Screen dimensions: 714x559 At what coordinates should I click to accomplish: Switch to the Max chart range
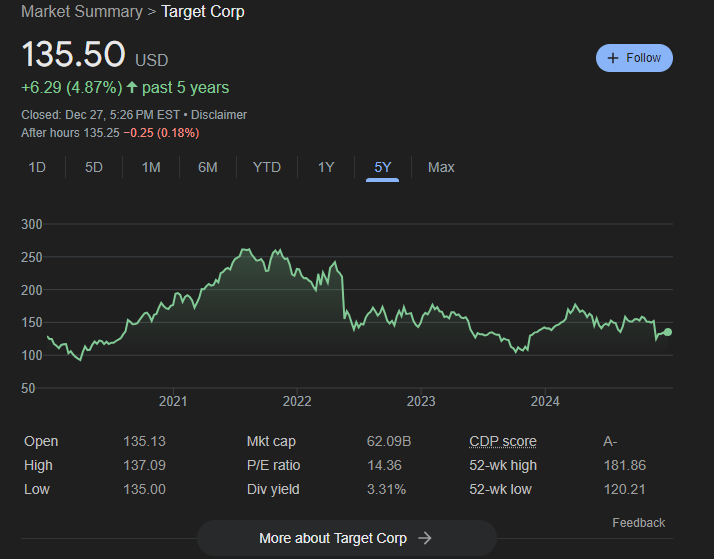pos(441,167)
